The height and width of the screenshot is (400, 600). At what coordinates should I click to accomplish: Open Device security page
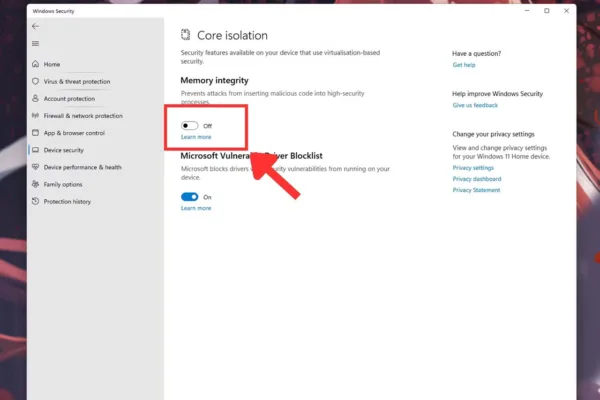[64, 150]
